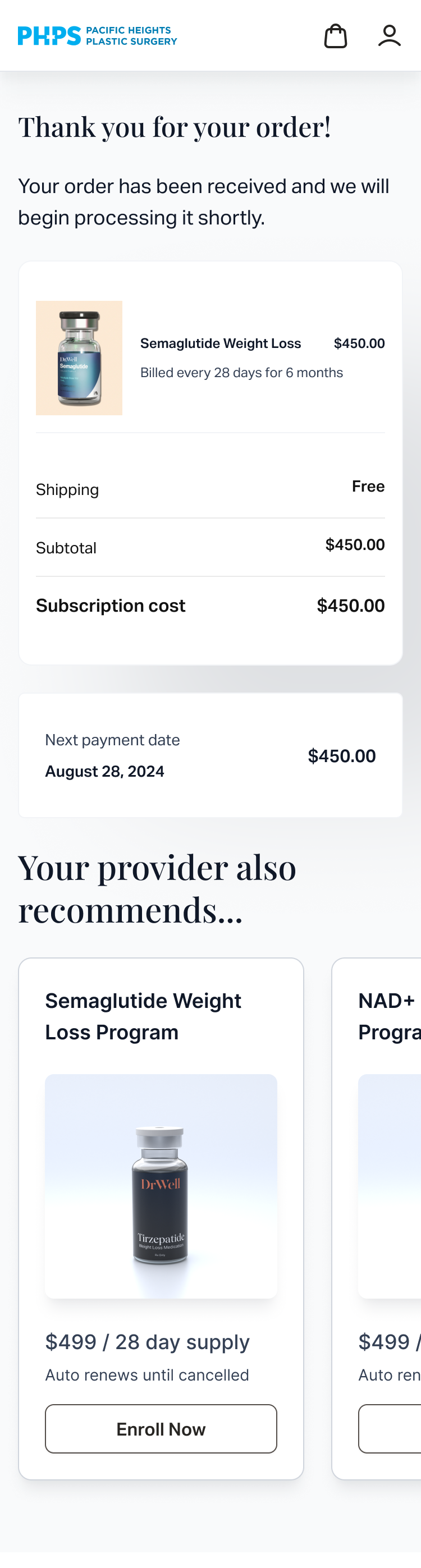The height and width of the screenshot is (1568, 421).
Task: Click Your provider also recommends heading
Action: (x=157, y=889)
